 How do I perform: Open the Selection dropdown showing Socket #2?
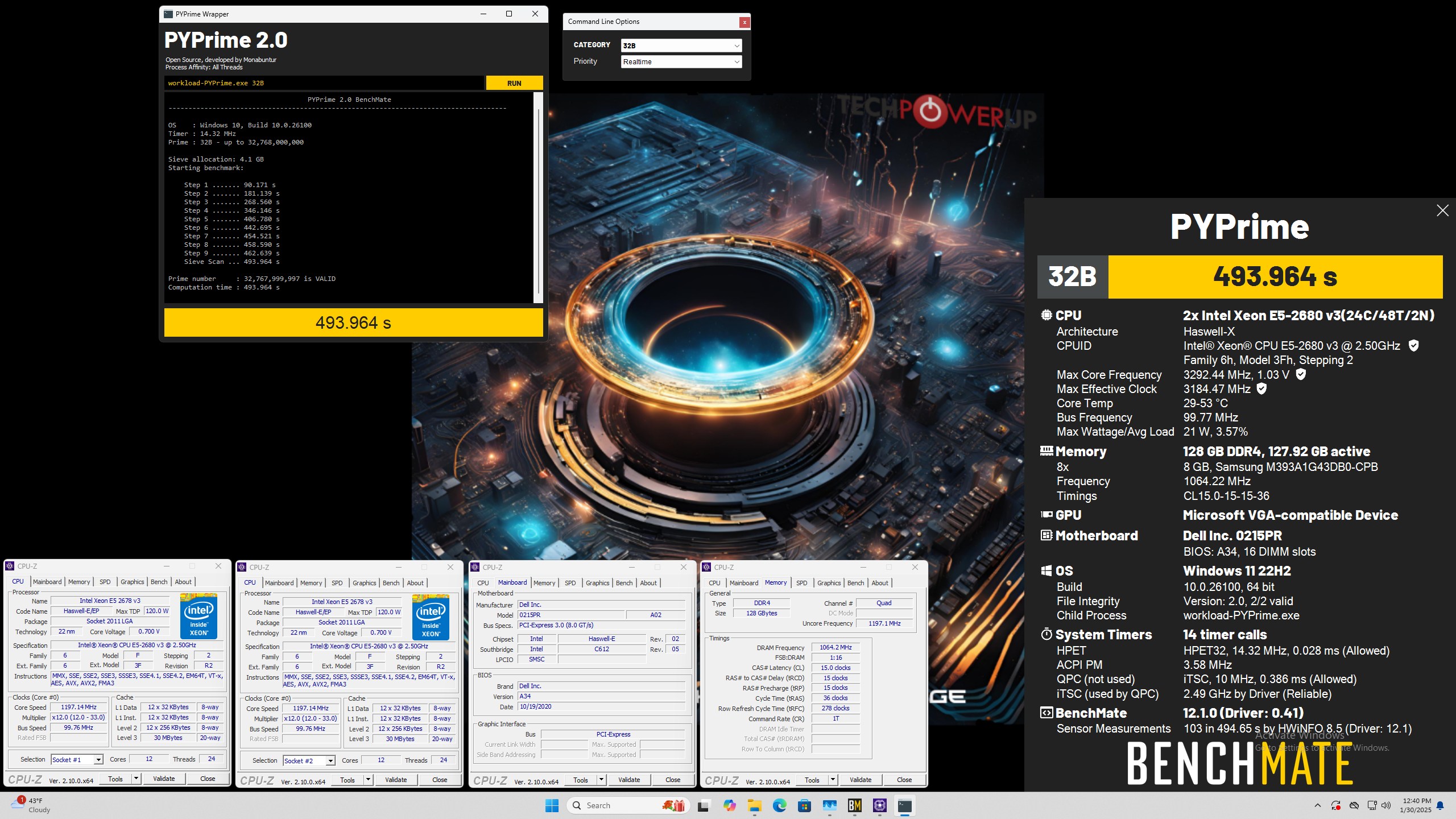click(x=309, y=760)
